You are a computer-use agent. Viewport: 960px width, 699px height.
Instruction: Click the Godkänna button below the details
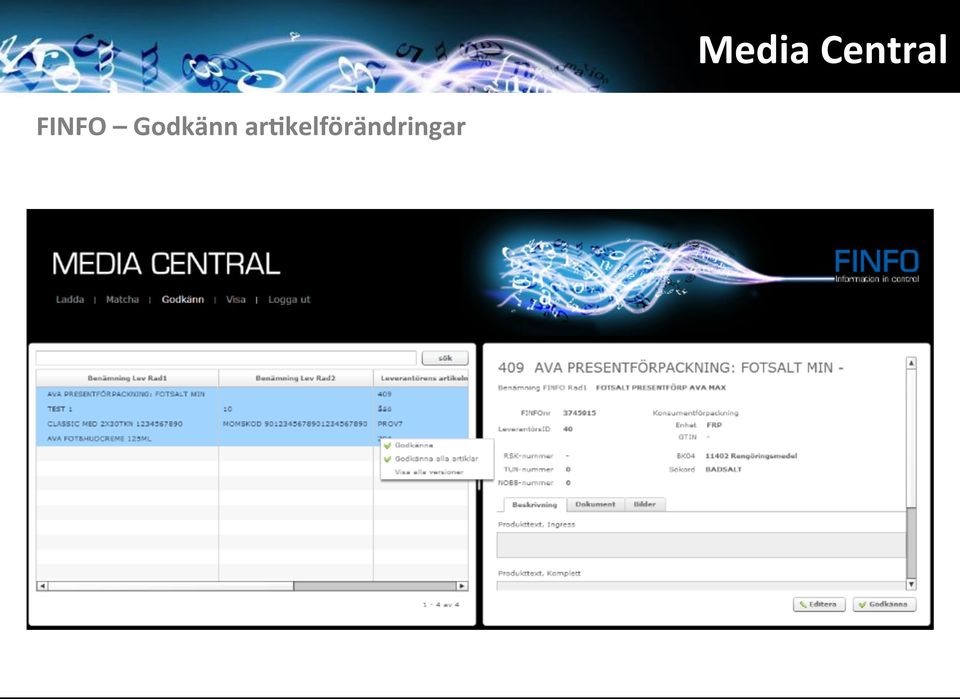[x=884, y=604]
